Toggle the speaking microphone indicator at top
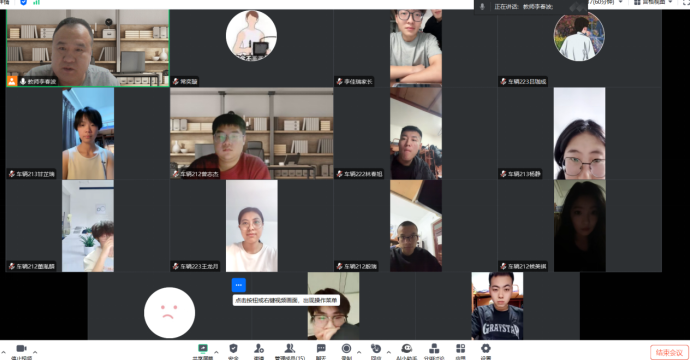The height and width of the screenshot is (360, 690). click(x=482, y=7)
